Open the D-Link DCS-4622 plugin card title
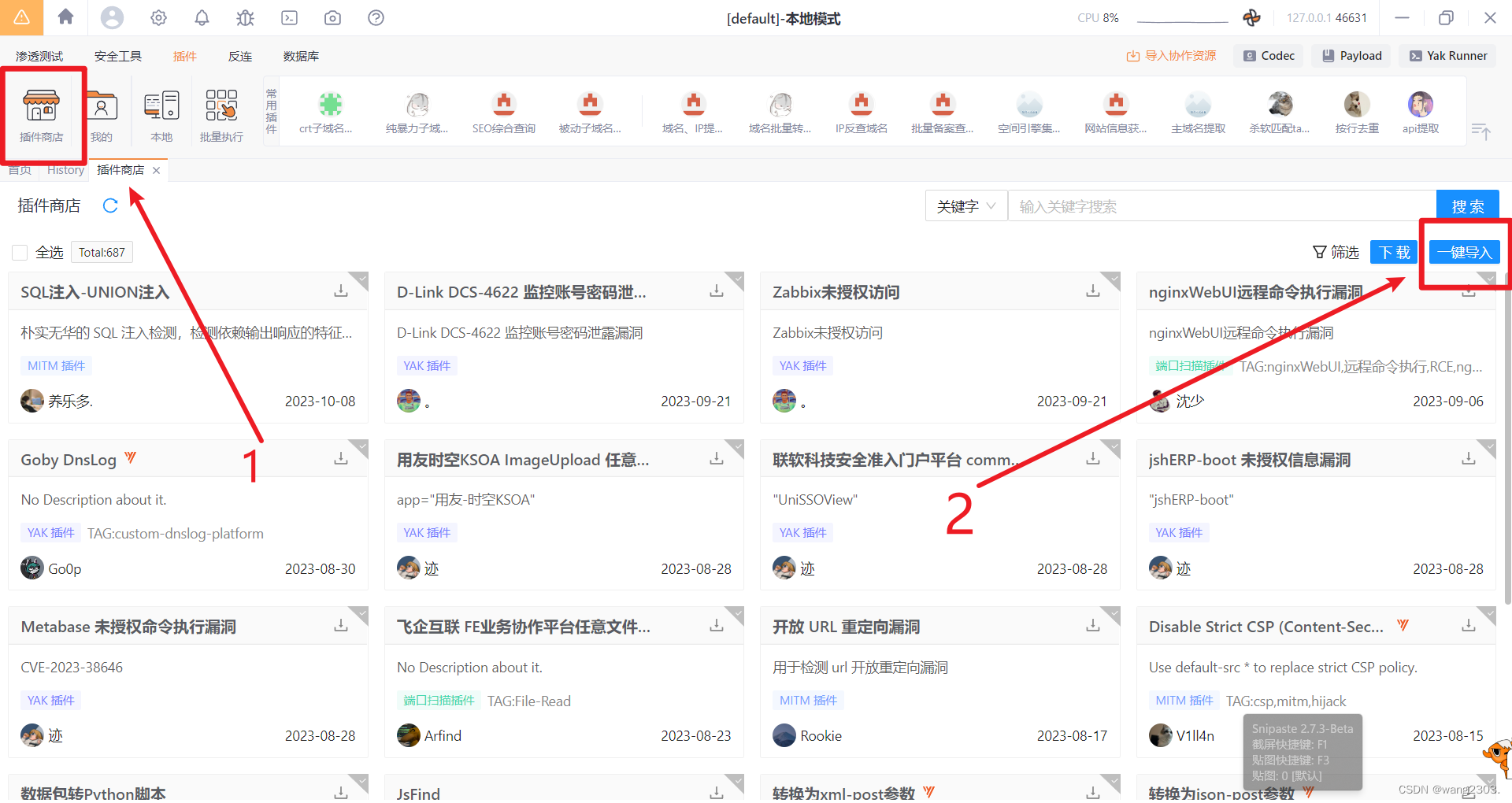Viewport: 1512px width, 803px height. click(521, 292)
